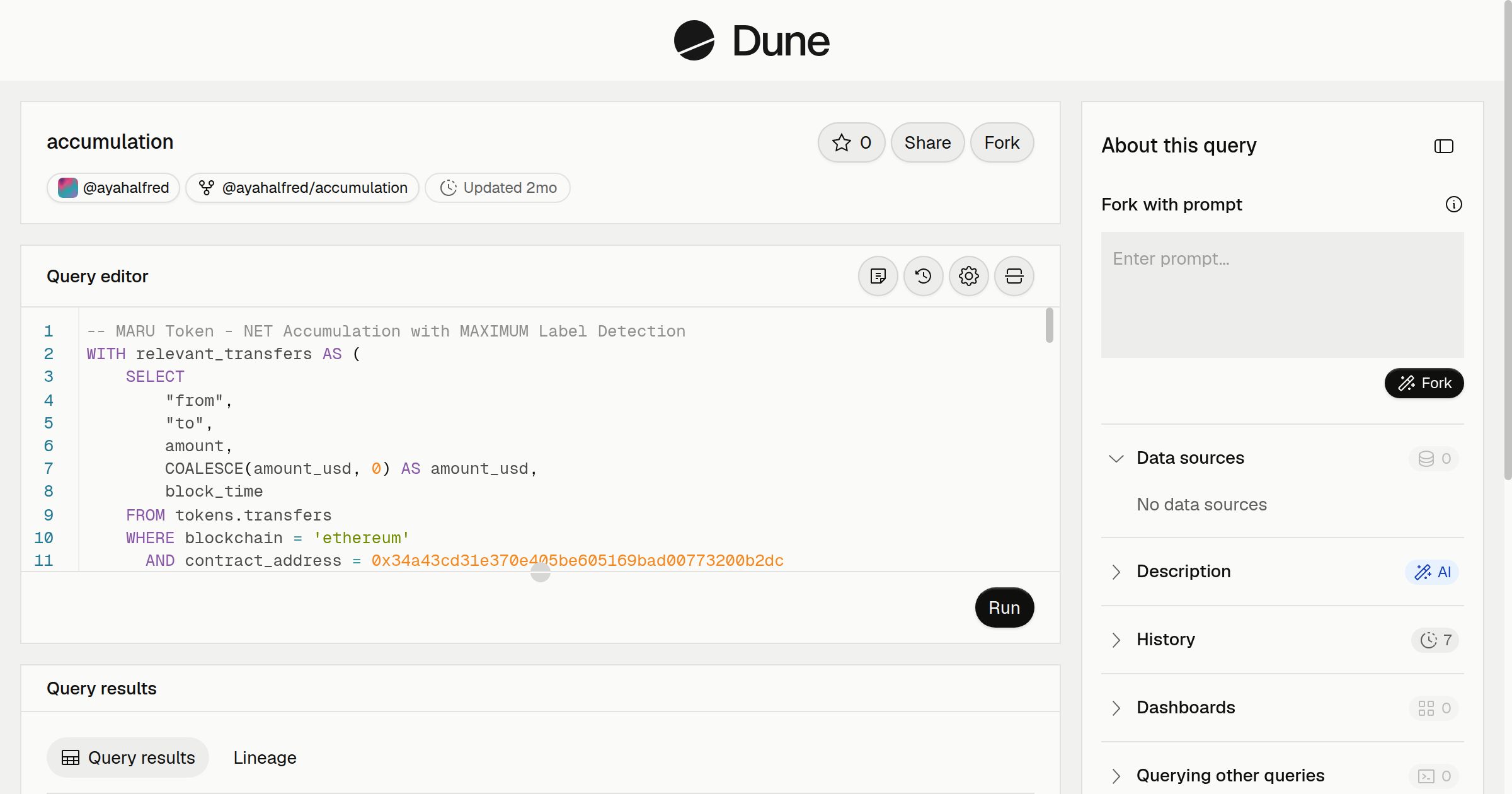Click the 'No data sources' text
Image resolution: width=1512 pixels, height=794 pixels.
tap(1201, 504)
